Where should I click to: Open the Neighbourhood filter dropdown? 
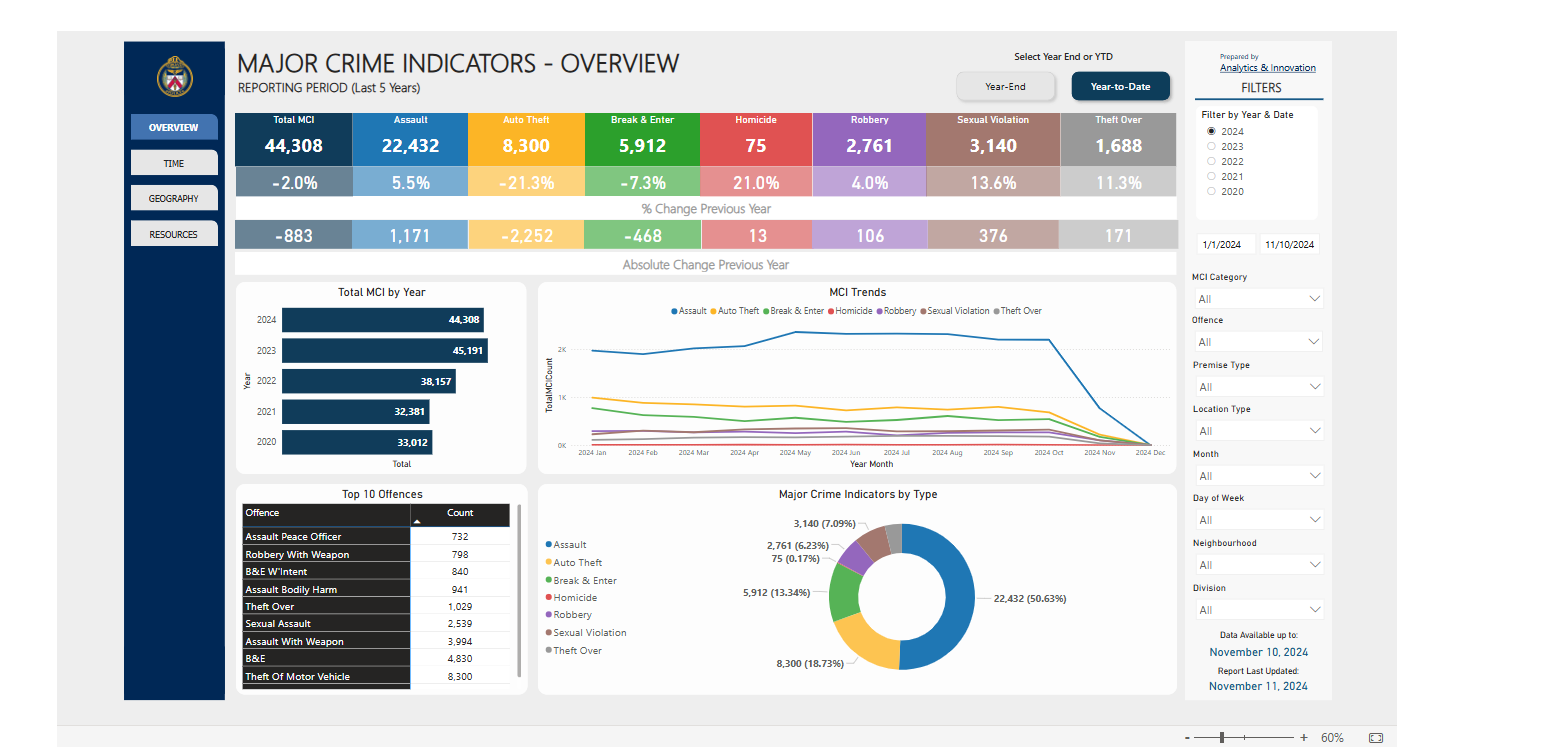tap(1258, 565)
